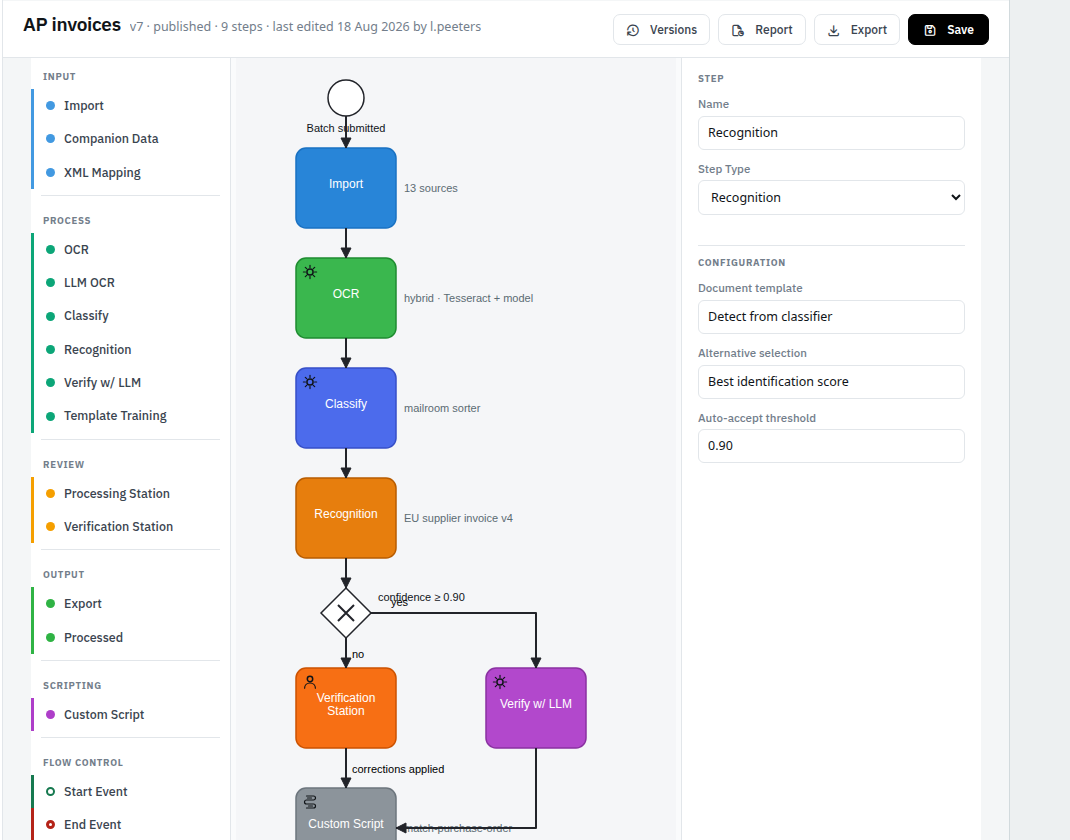Select Companion Data in the palette

pos(127,139)
